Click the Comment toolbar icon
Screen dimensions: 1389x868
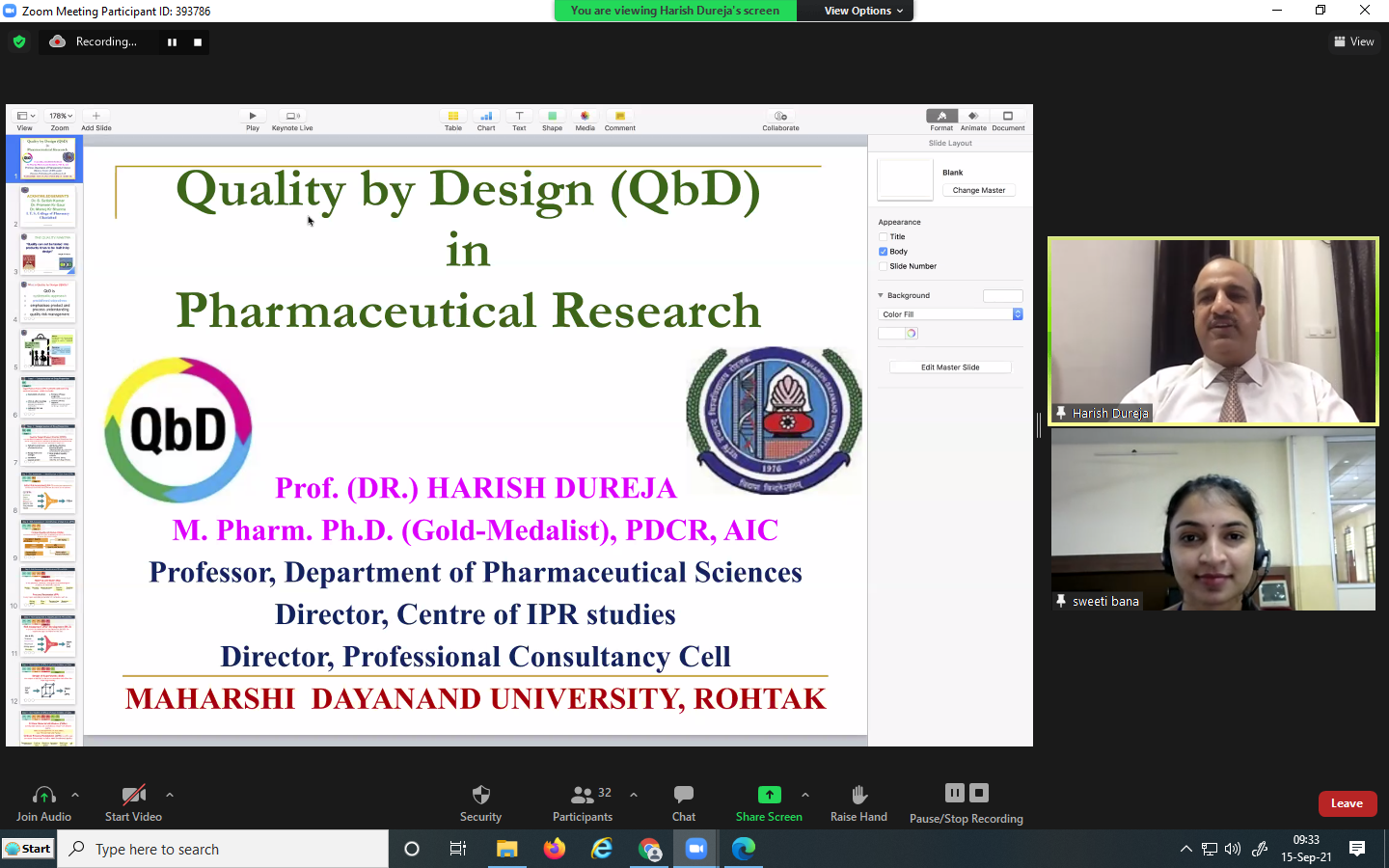(620, 116)
